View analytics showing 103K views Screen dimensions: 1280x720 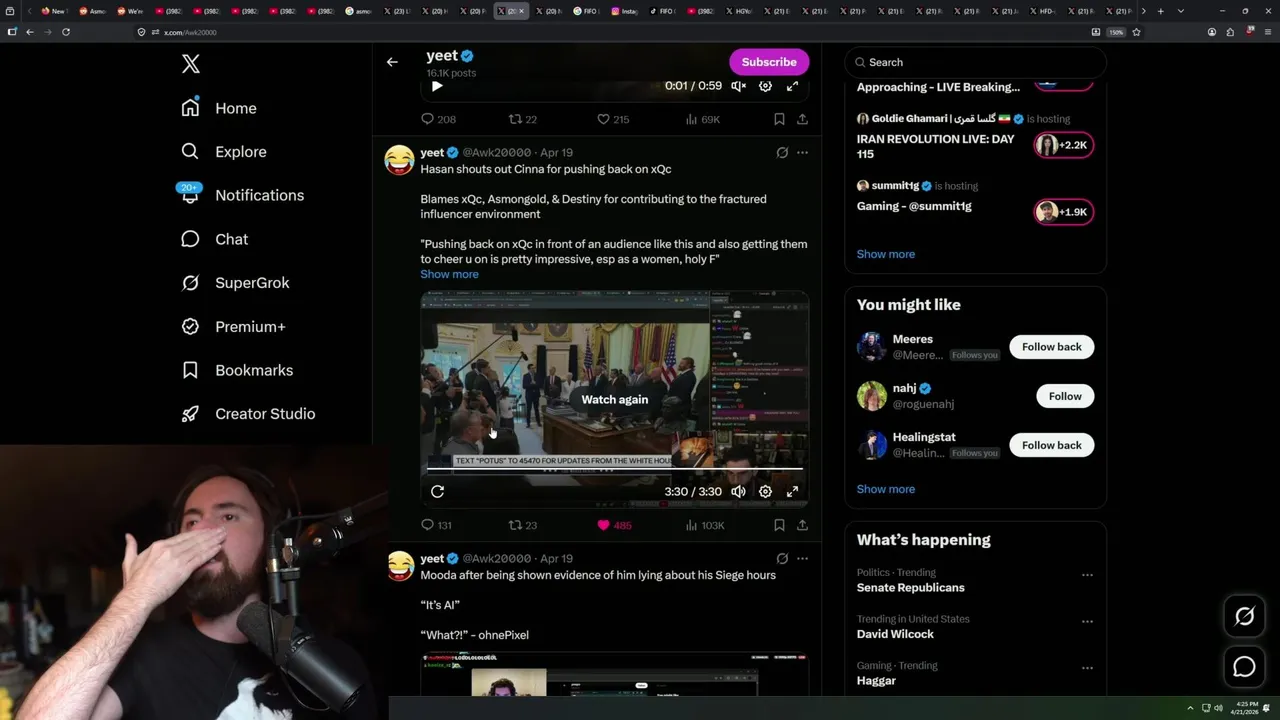click(x=705, y=525)
